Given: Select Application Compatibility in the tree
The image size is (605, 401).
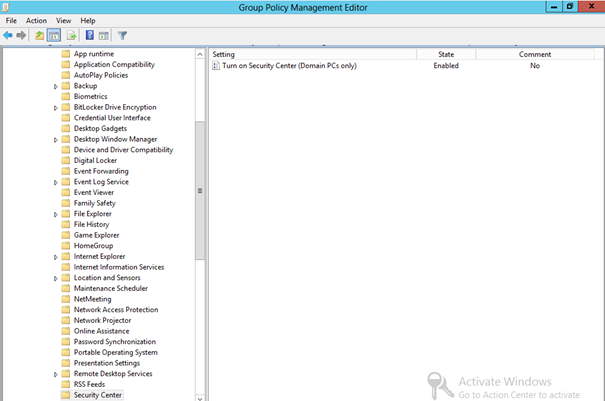Looking at the screenshot, I should pyautogui.click(x=114, y=64).
